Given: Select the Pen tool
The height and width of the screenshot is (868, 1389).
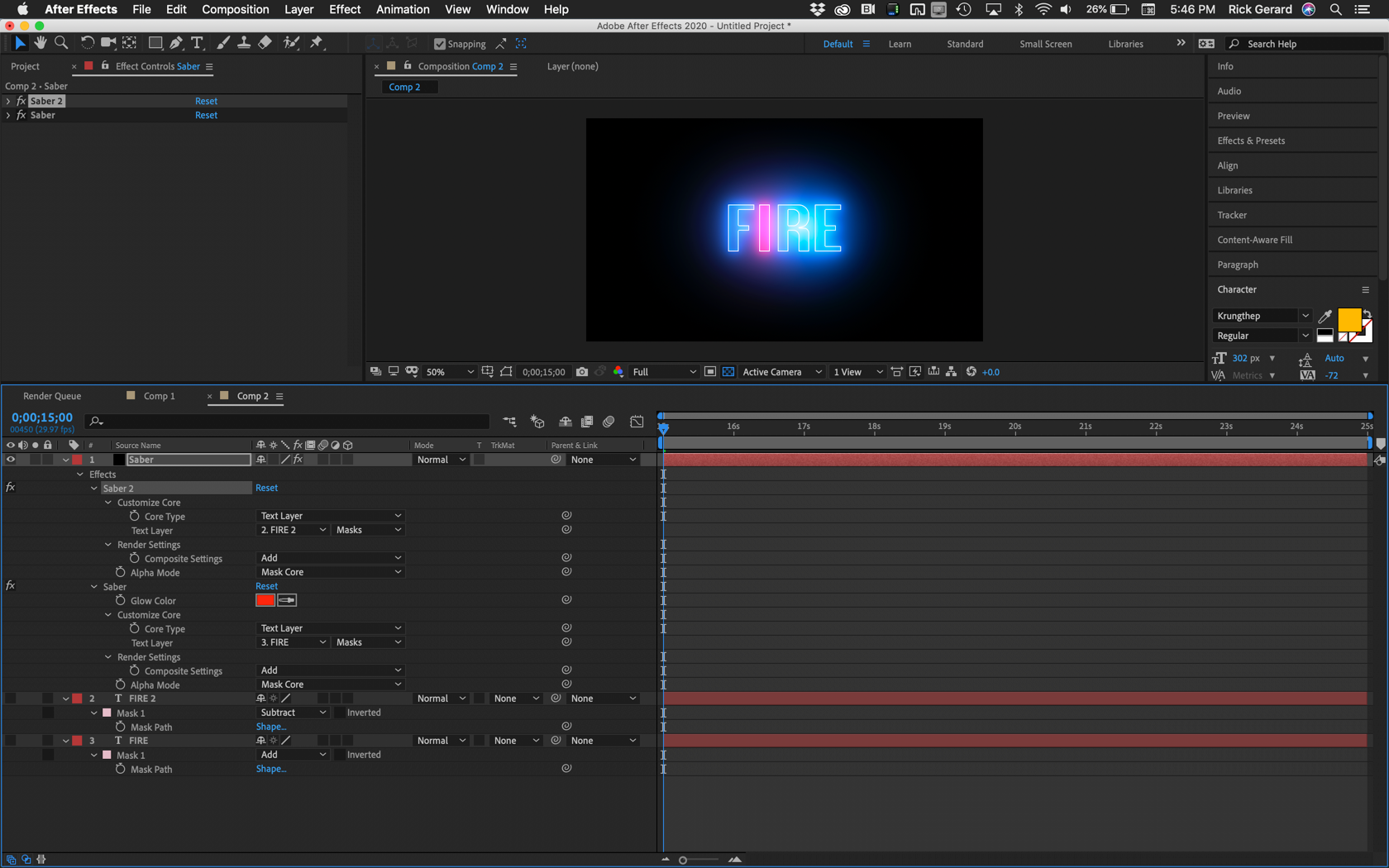Looking at the screenshot, I should [x=176, y=42].
